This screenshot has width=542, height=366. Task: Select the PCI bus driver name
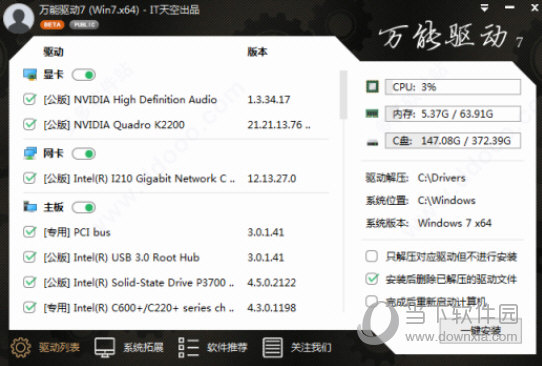pos(77,232)
